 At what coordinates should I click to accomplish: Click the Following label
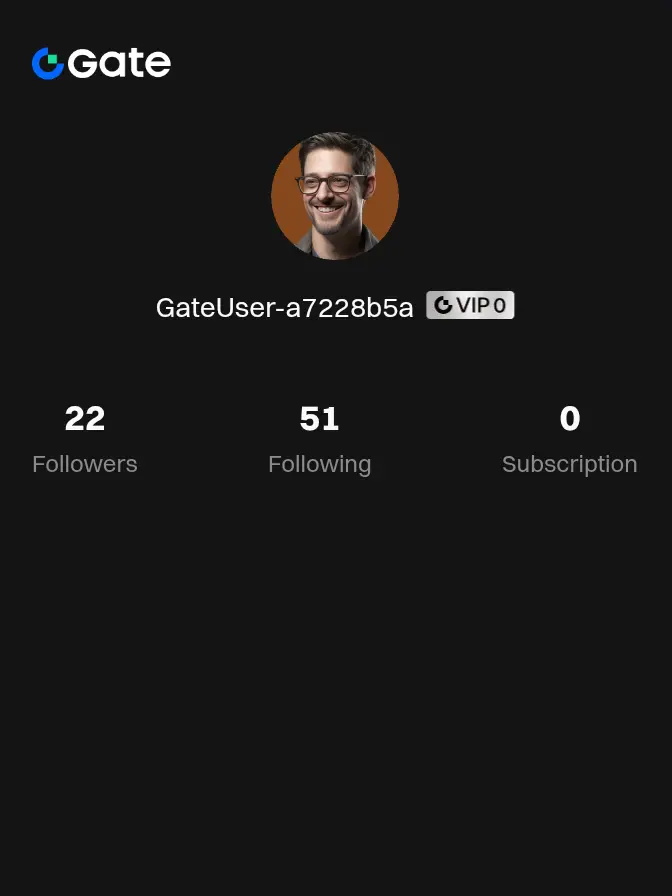(319, 465)
